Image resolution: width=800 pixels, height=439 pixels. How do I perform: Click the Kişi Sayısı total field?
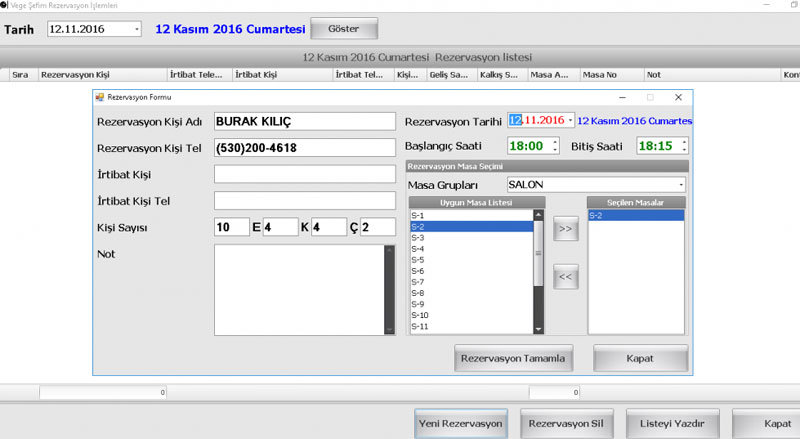pos(232,227)
